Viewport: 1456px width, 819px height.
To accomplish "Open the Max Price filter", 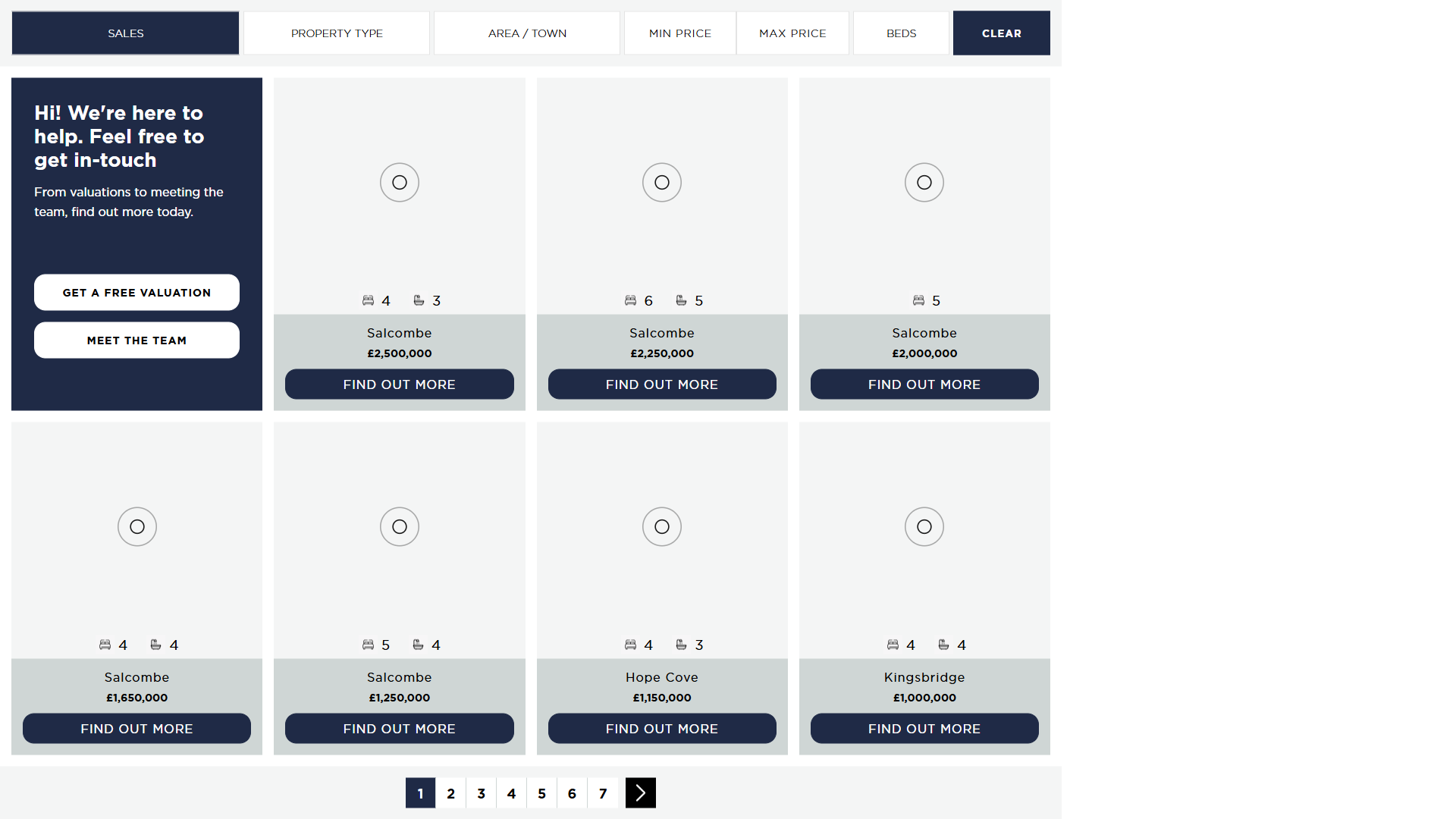I will [x=792, y=33].
